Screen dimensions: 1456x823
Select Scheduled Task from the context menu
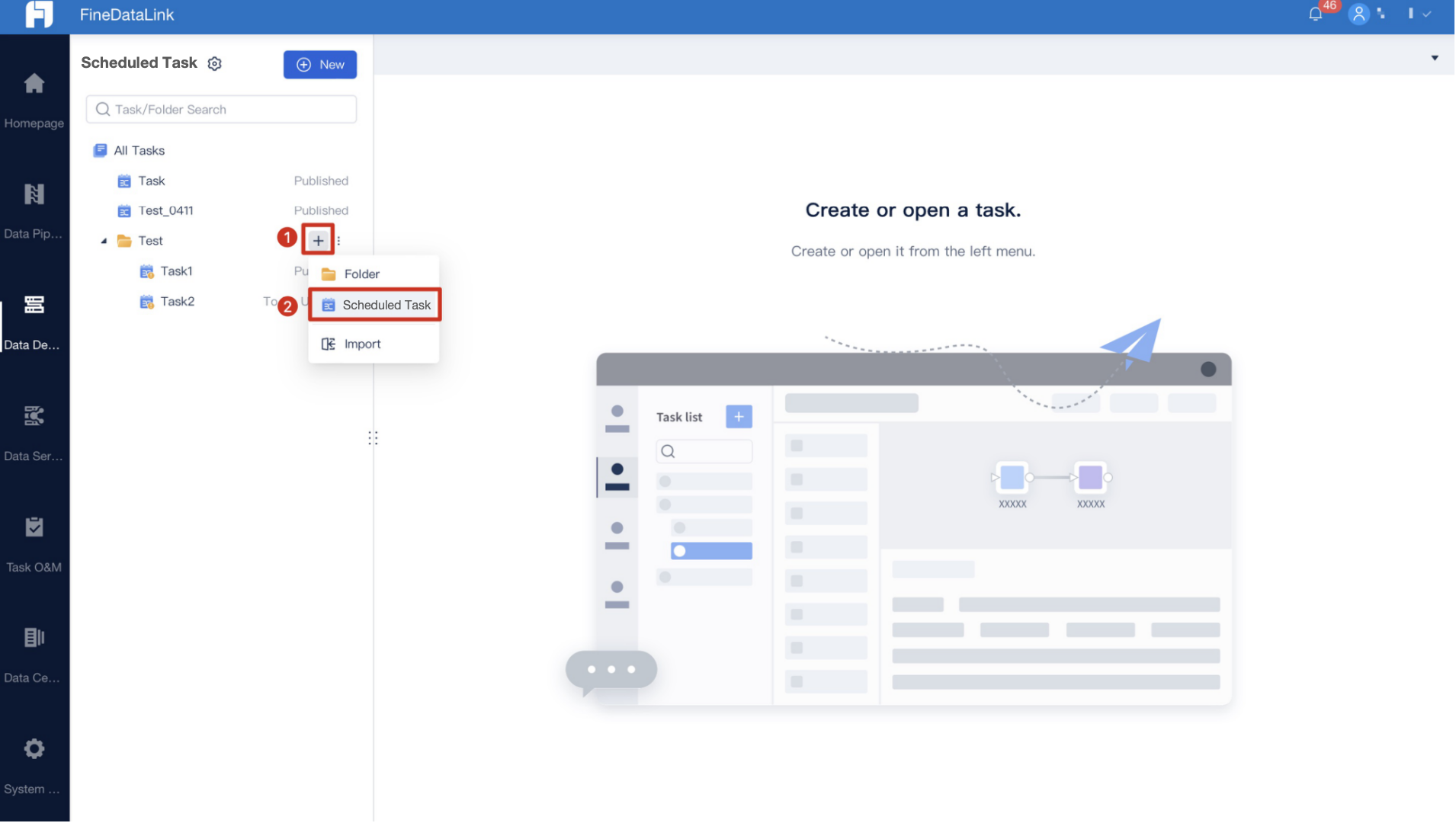(x=386, y=304)
